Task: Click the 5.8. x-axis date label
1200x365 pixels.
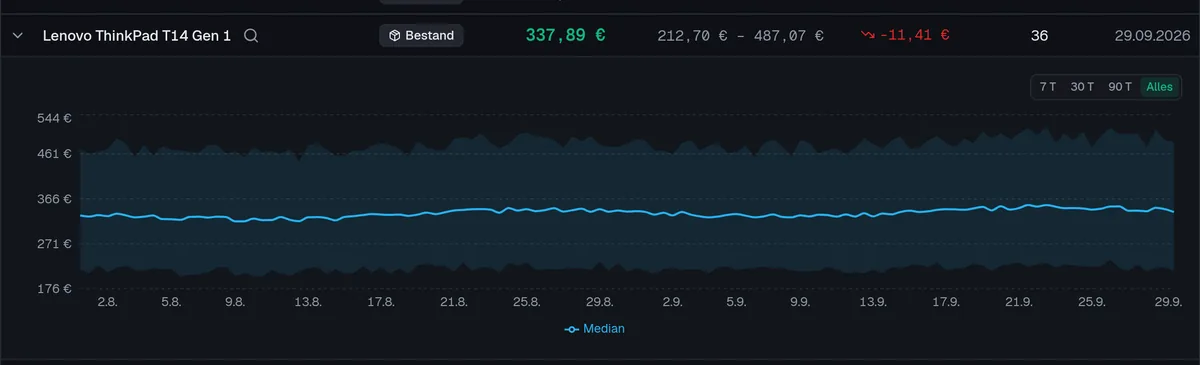Action: click(x=171, y=301)
